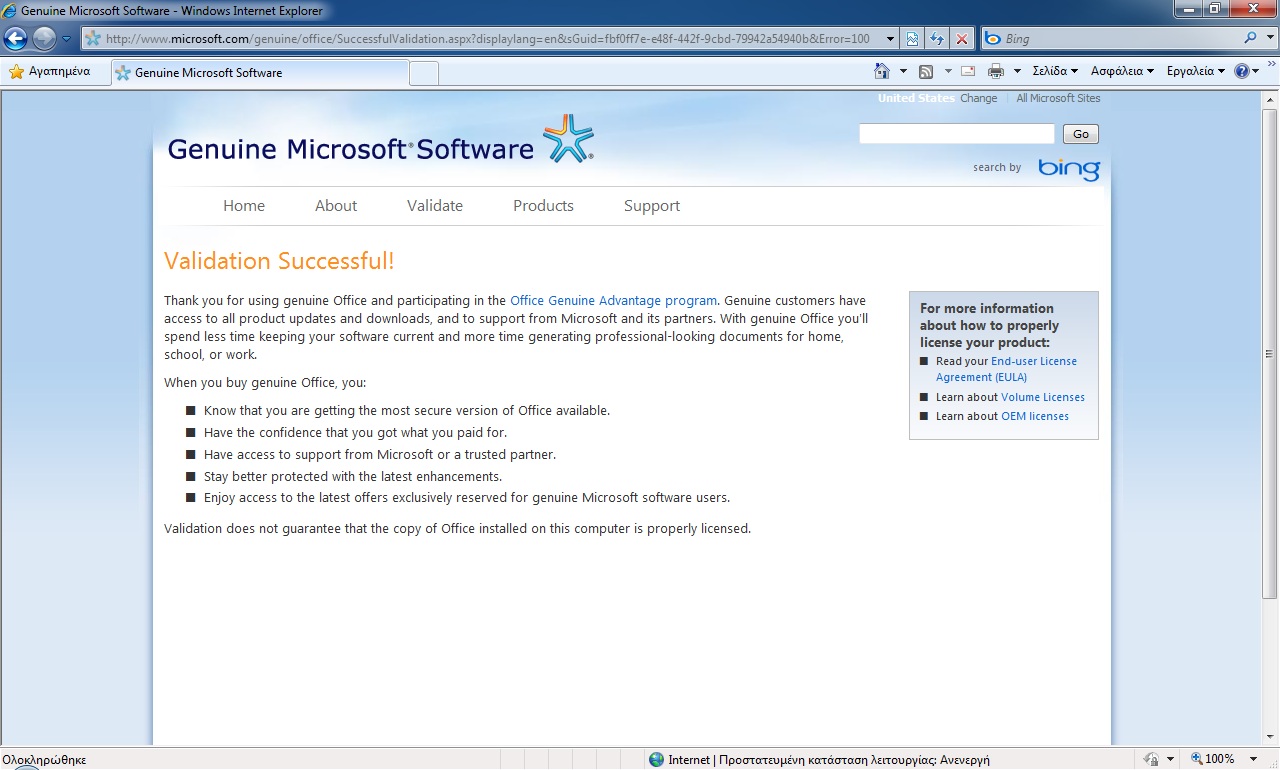Open the search provider dropdown arrow
The width and height of the screenshot is (1280, 770).
1269,39
